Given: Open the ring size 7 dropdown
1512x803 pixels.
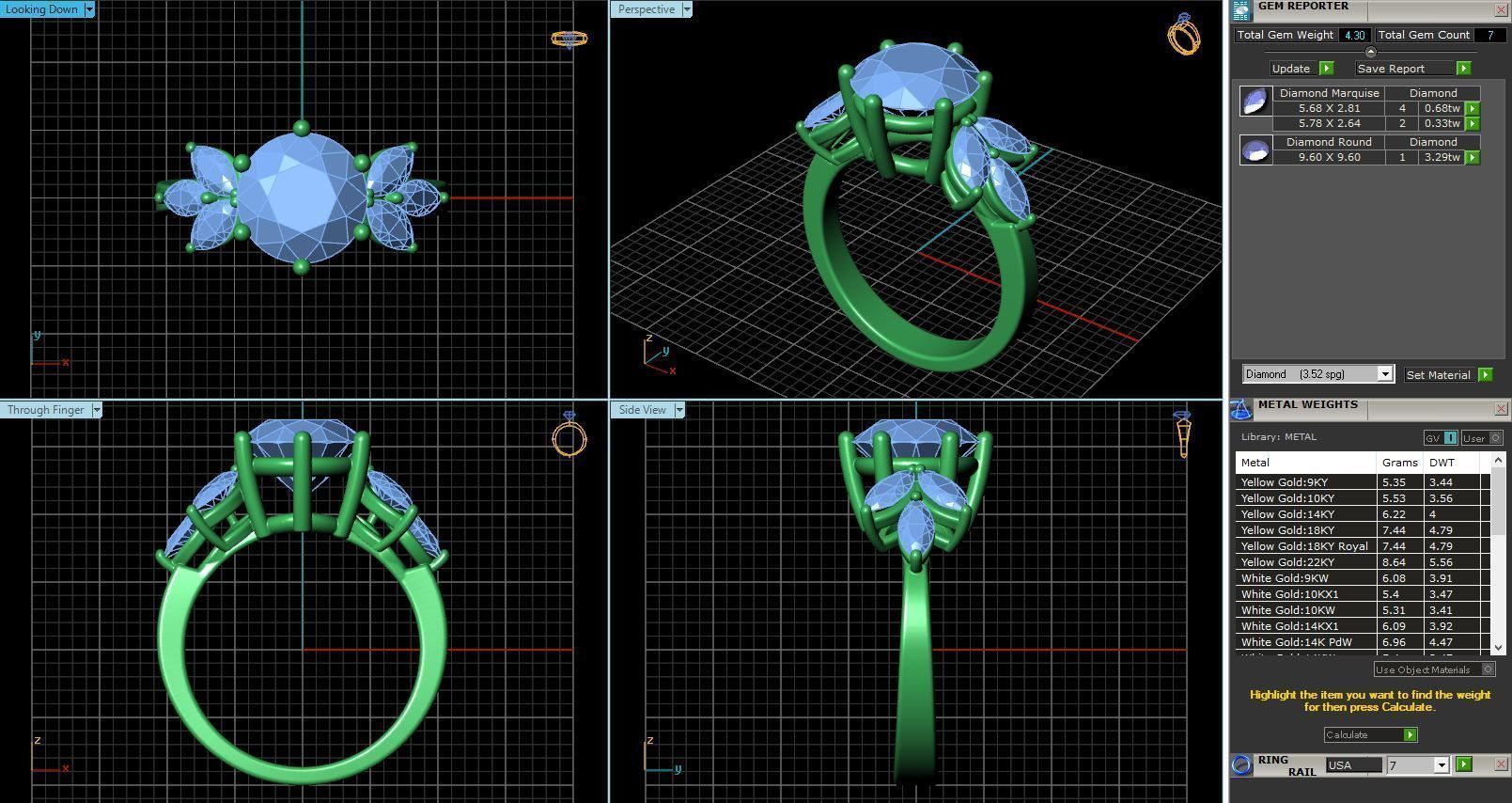Looking at the screenshot, I should [1442, 765].
